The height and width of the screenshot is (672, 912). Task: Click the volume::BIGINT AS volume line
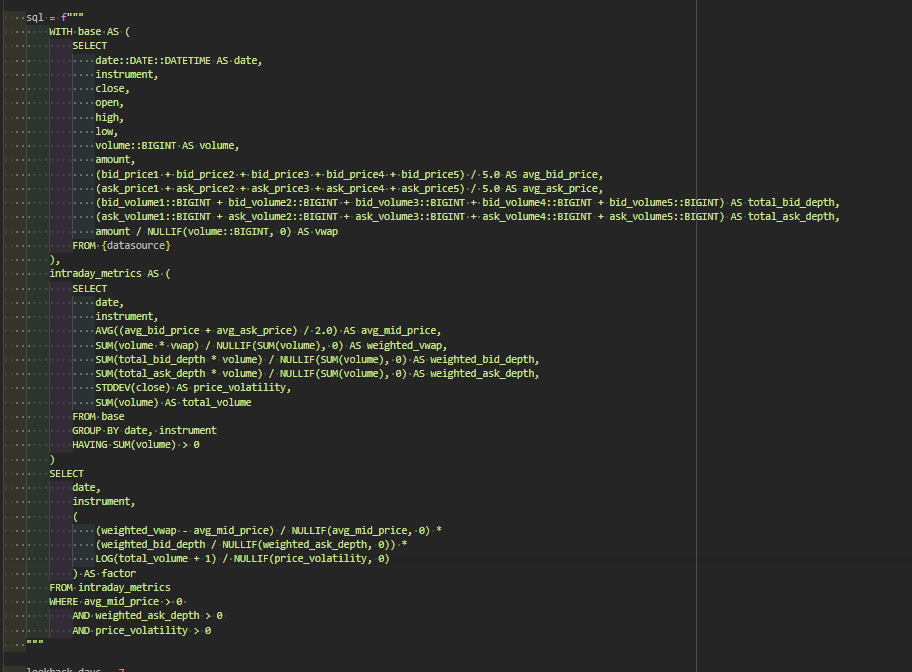click(166, 145)
